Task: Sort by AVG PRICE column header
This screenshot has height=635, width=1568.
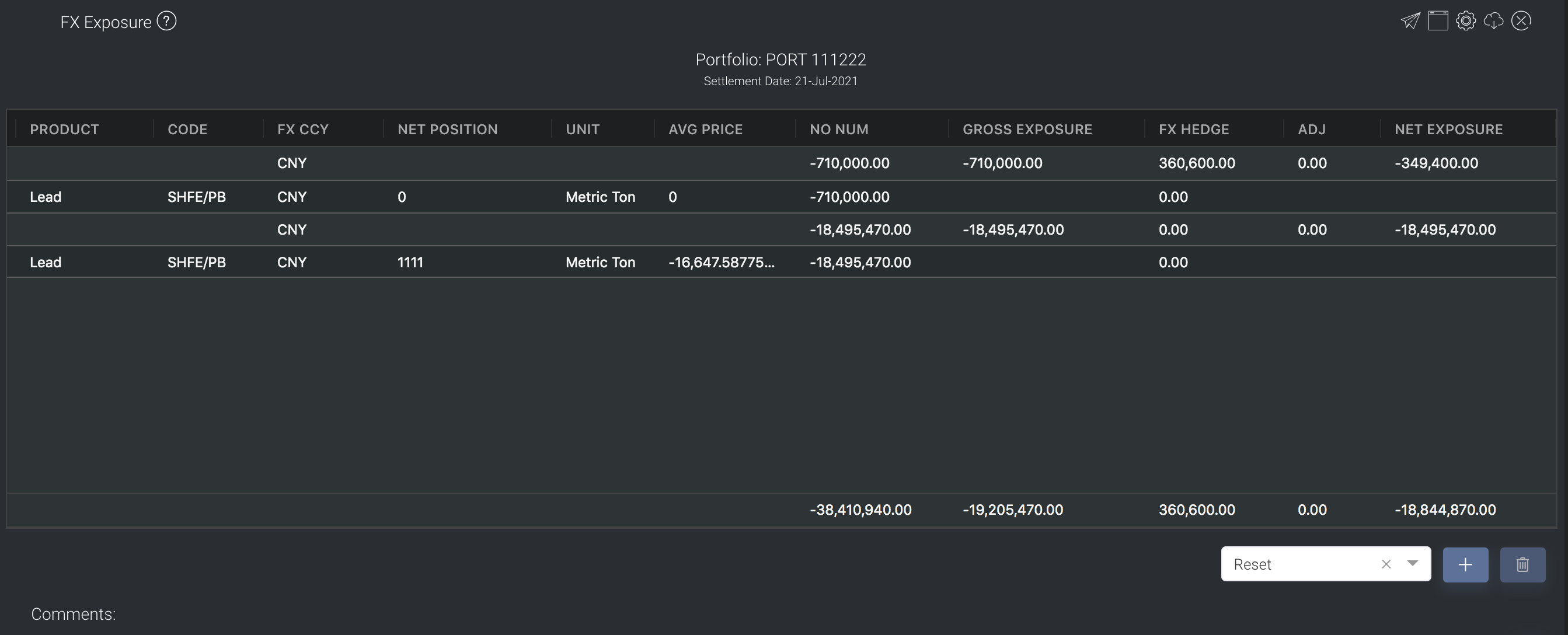Action: (705, 129)
